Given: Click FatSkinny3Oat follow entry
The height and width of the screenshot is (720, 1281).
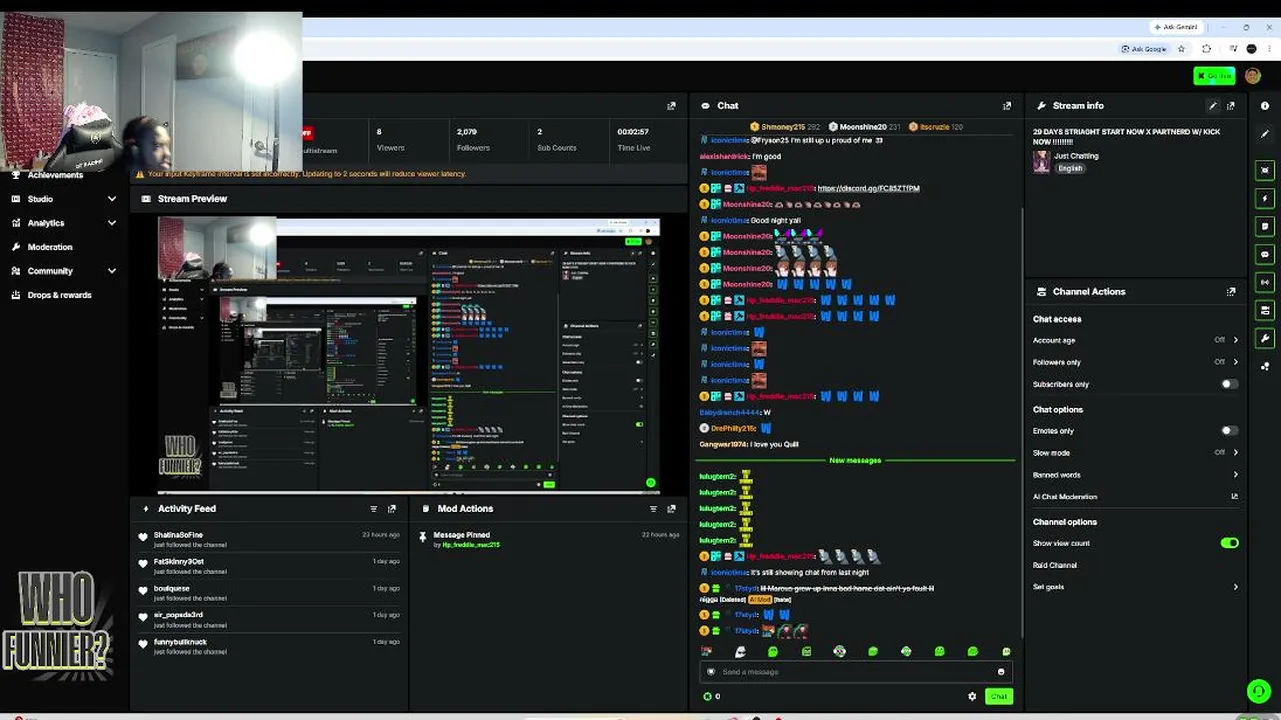Looking at the screenshot, I should click(270, 566).
